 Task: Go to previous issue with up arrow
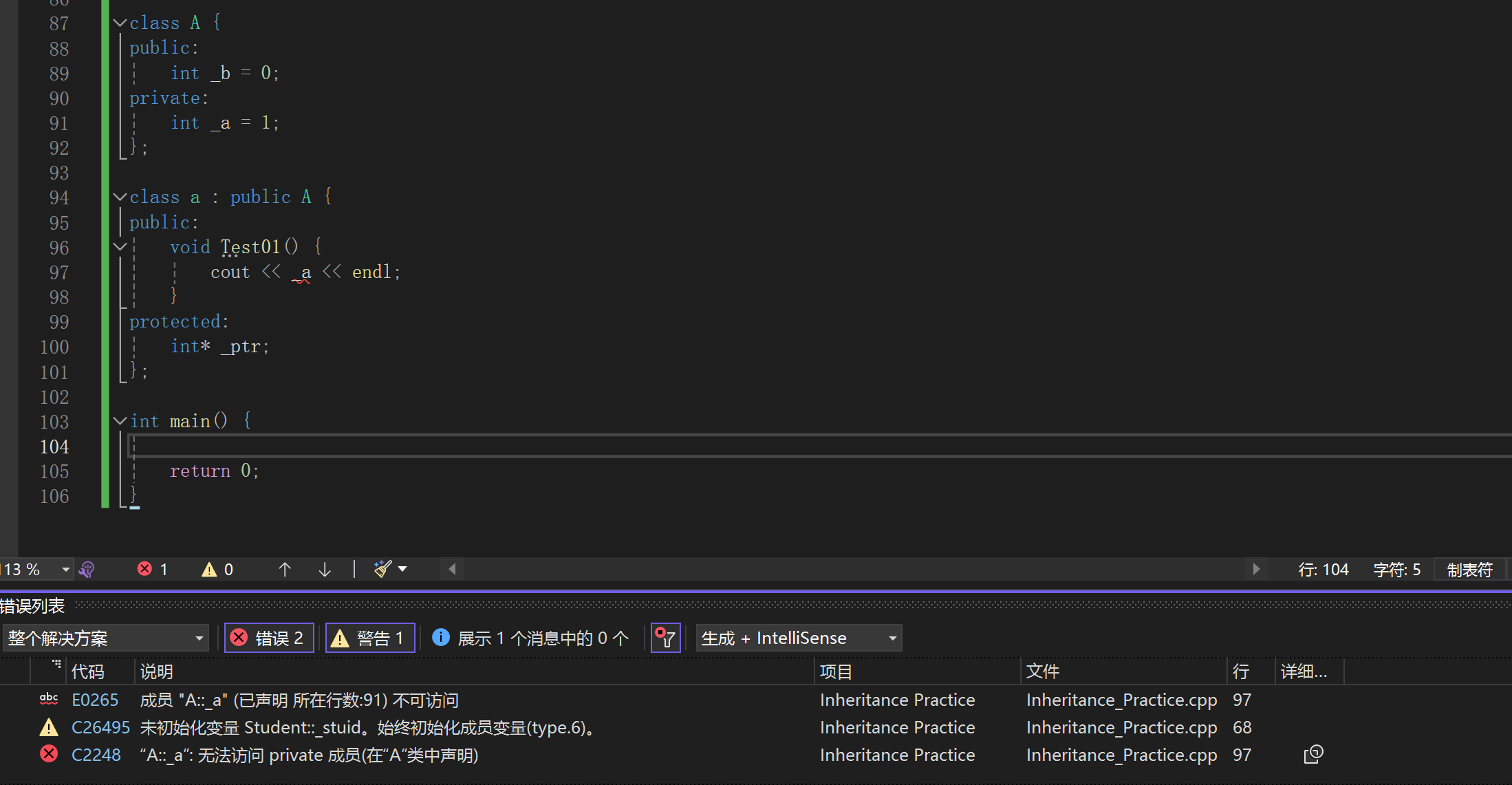click(285, 569)
